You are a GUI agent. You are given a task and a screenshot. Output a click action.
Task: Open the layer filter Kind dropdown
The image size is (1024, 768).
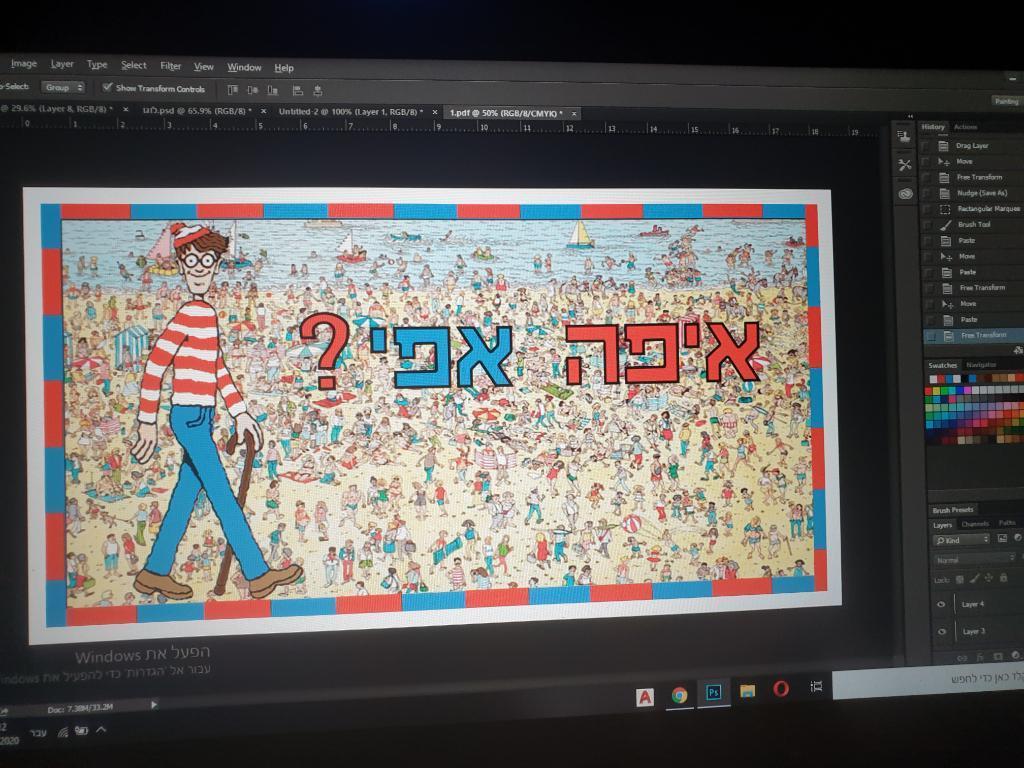tap(962, 540)
